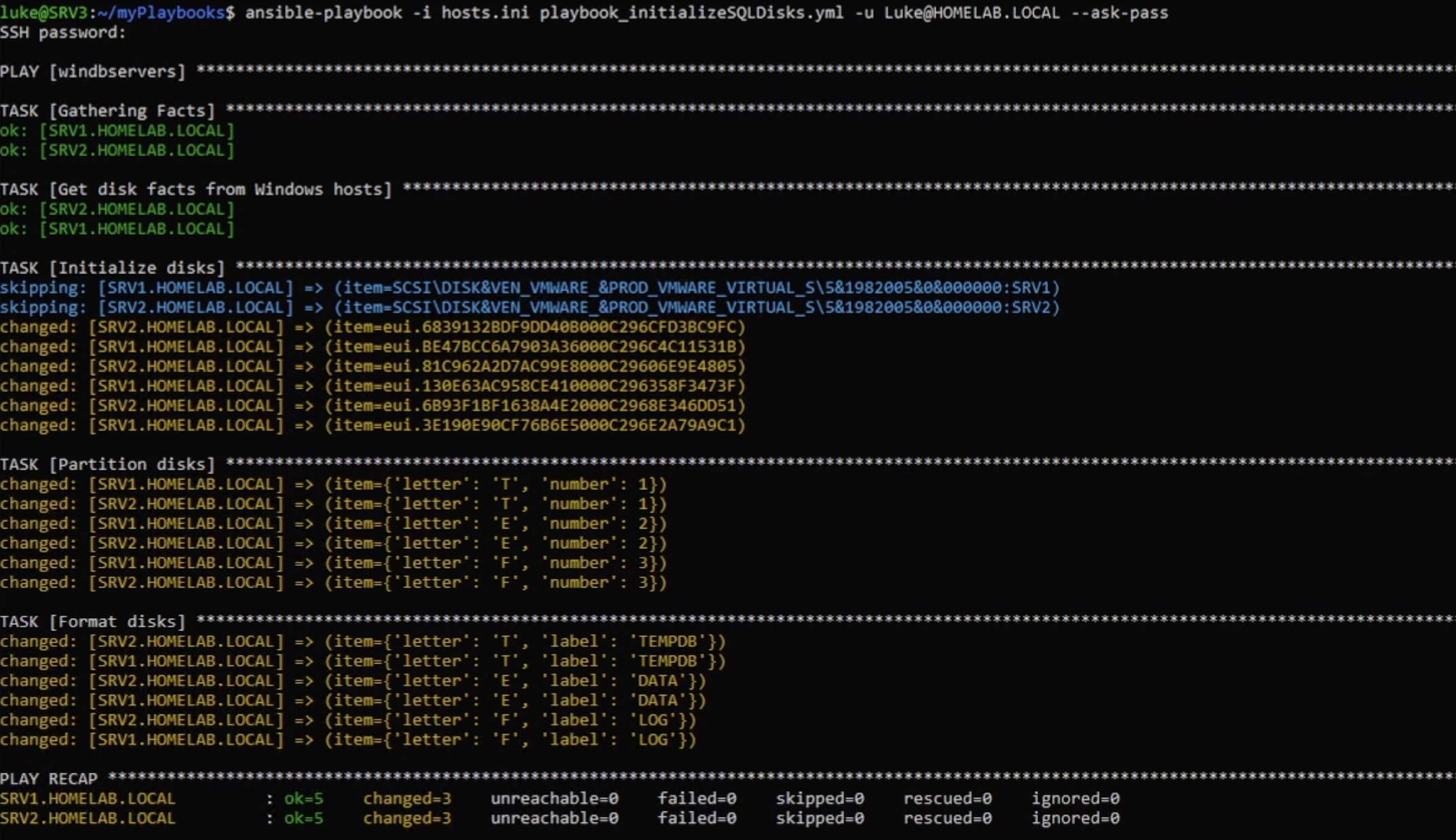This screenshot has width=1456, height=840.
Task: Click item eui.81C962A2D7AC99E8000C29606E9E4805
Action: [535, 367]
